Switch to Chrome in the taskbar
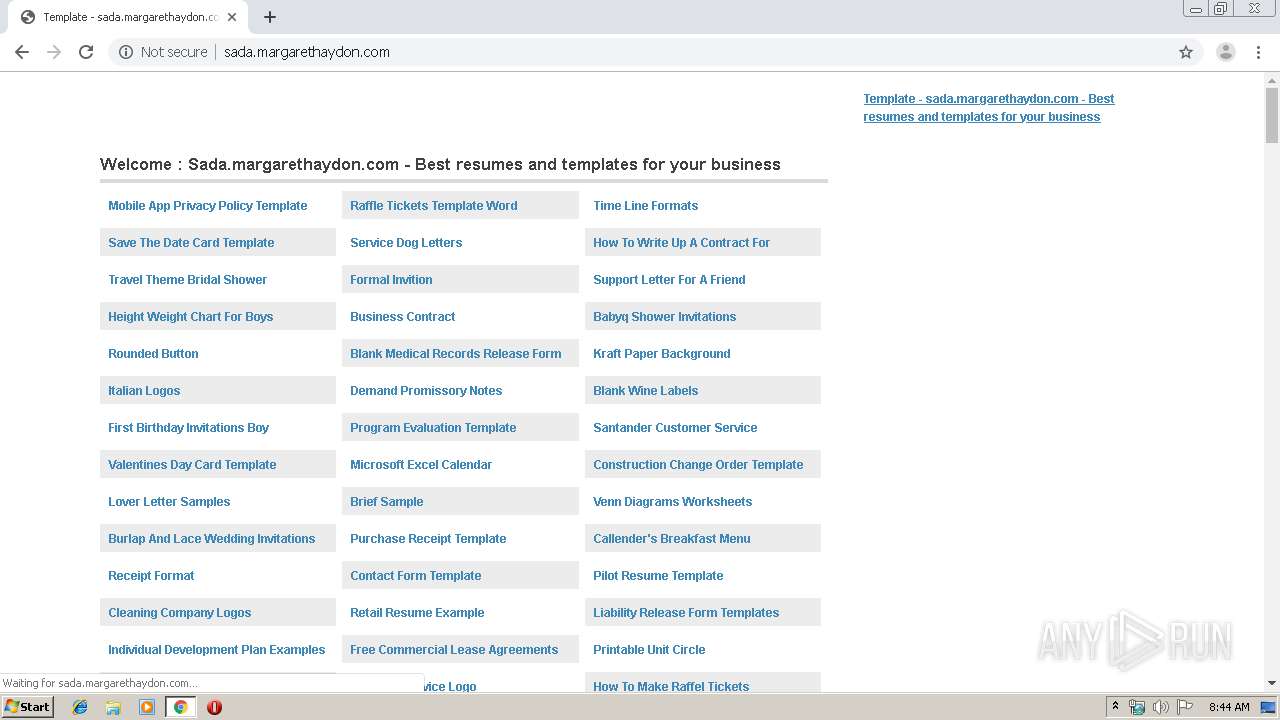 (x=180, y=707)
